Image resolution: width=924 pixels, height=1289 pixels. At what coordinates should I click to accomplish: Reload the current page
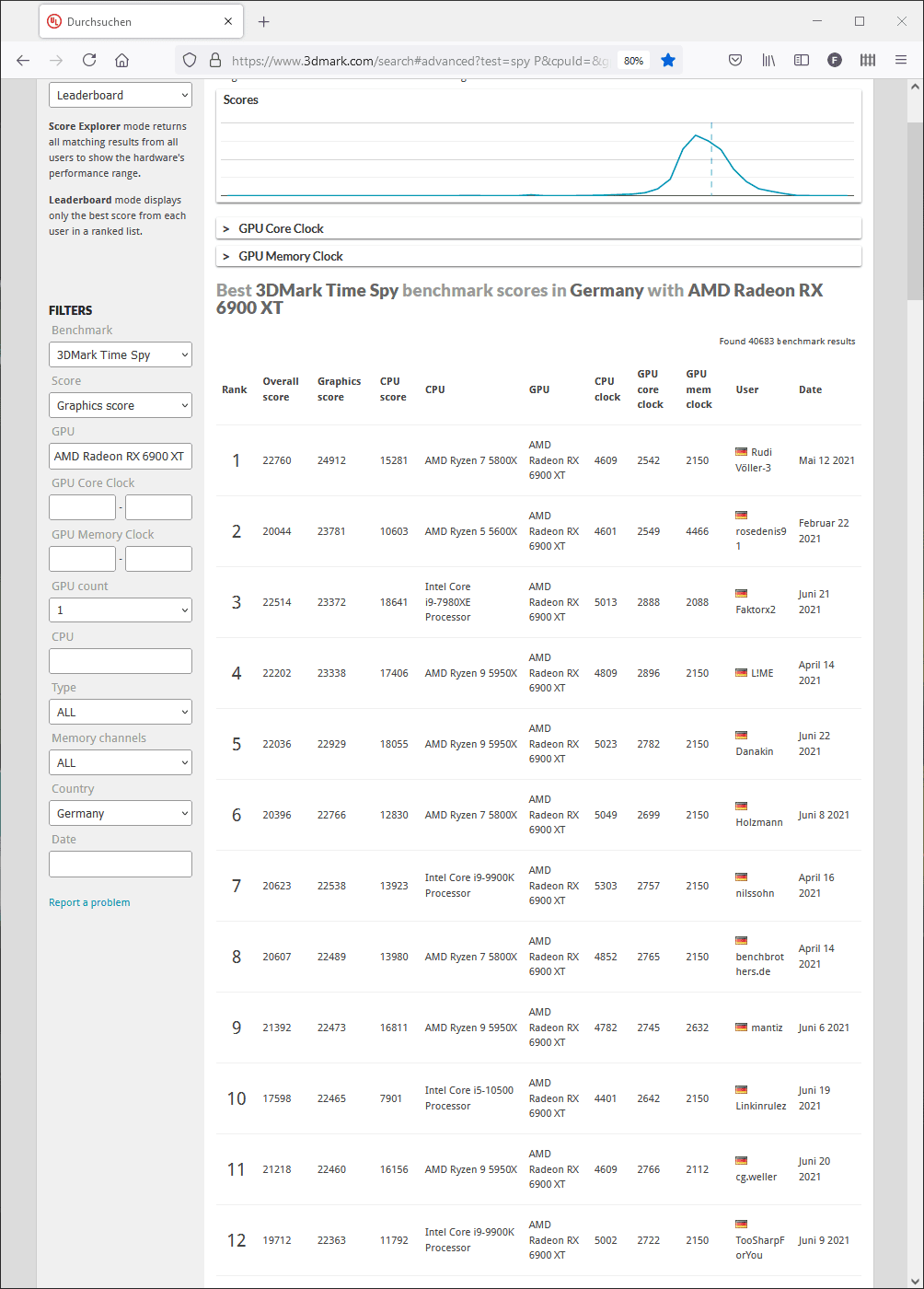(x=89, y=60)
